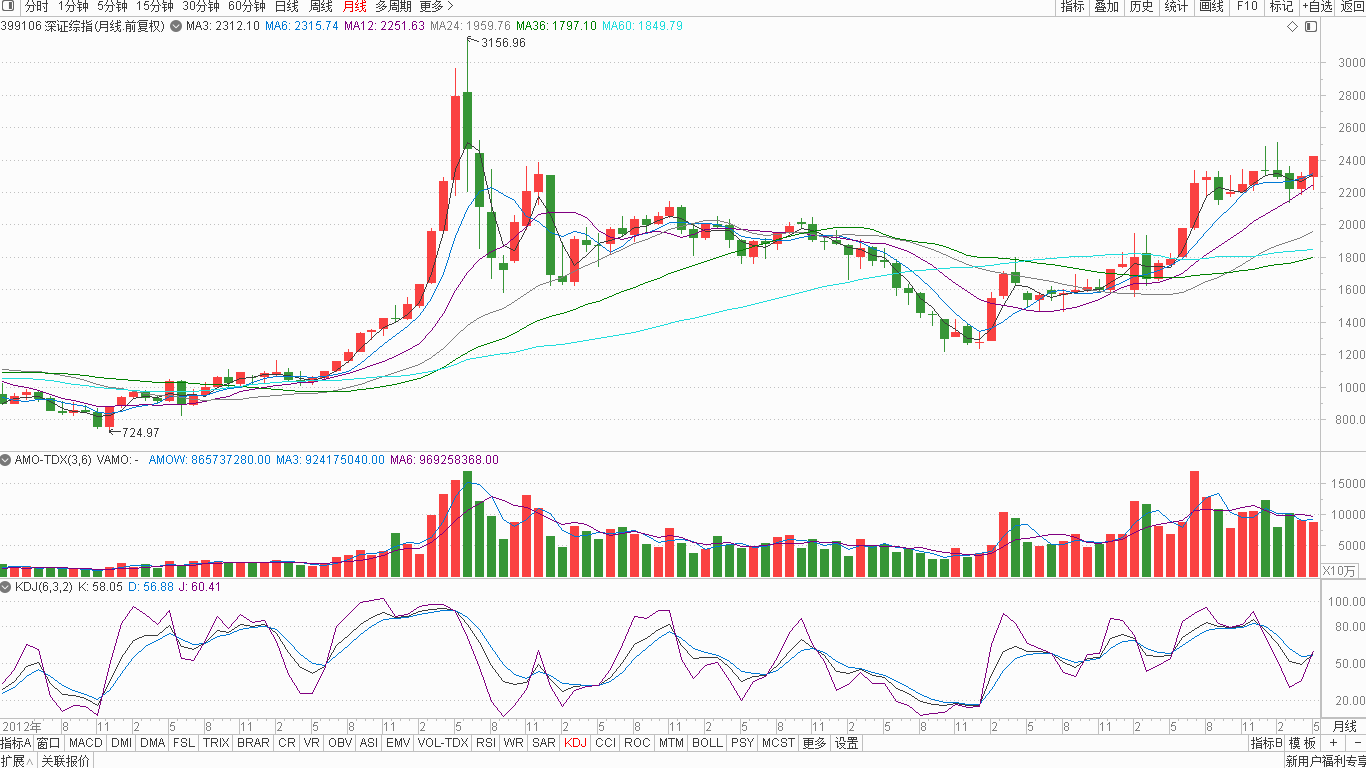Add stock via +自选 button
1366x768 pixels.
pos(1317,6)
